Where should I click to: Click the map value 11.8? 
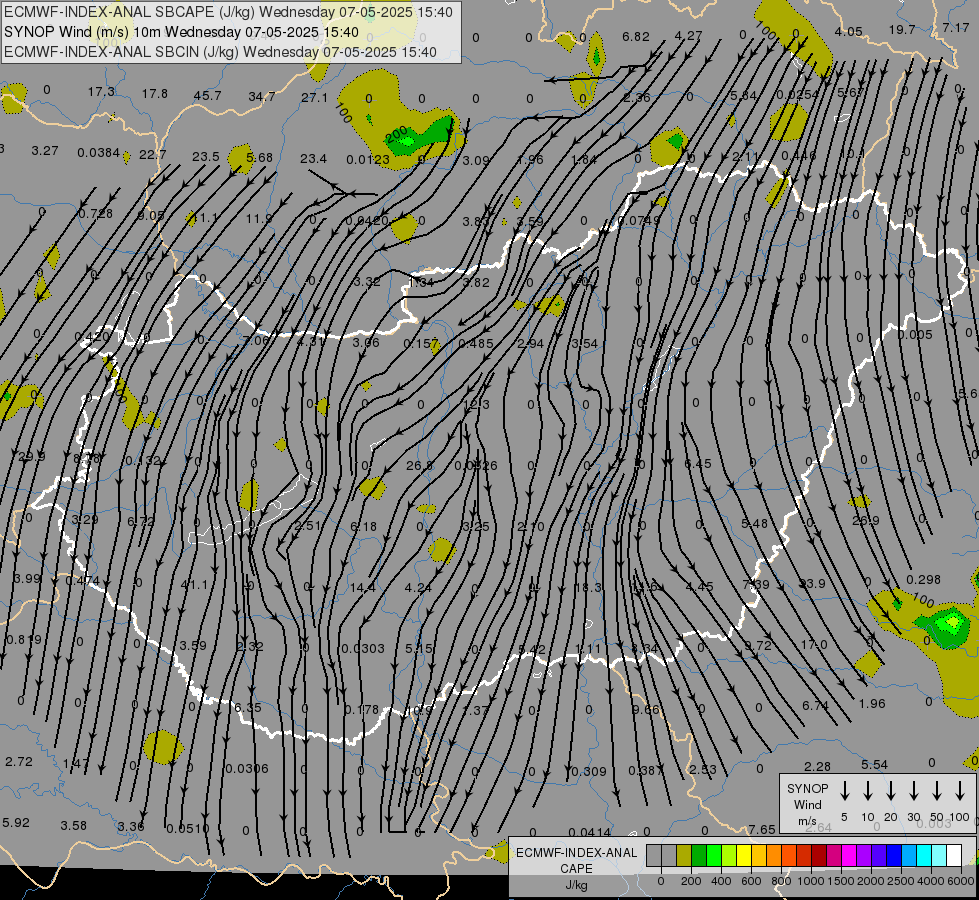click(x=259, y=219)
